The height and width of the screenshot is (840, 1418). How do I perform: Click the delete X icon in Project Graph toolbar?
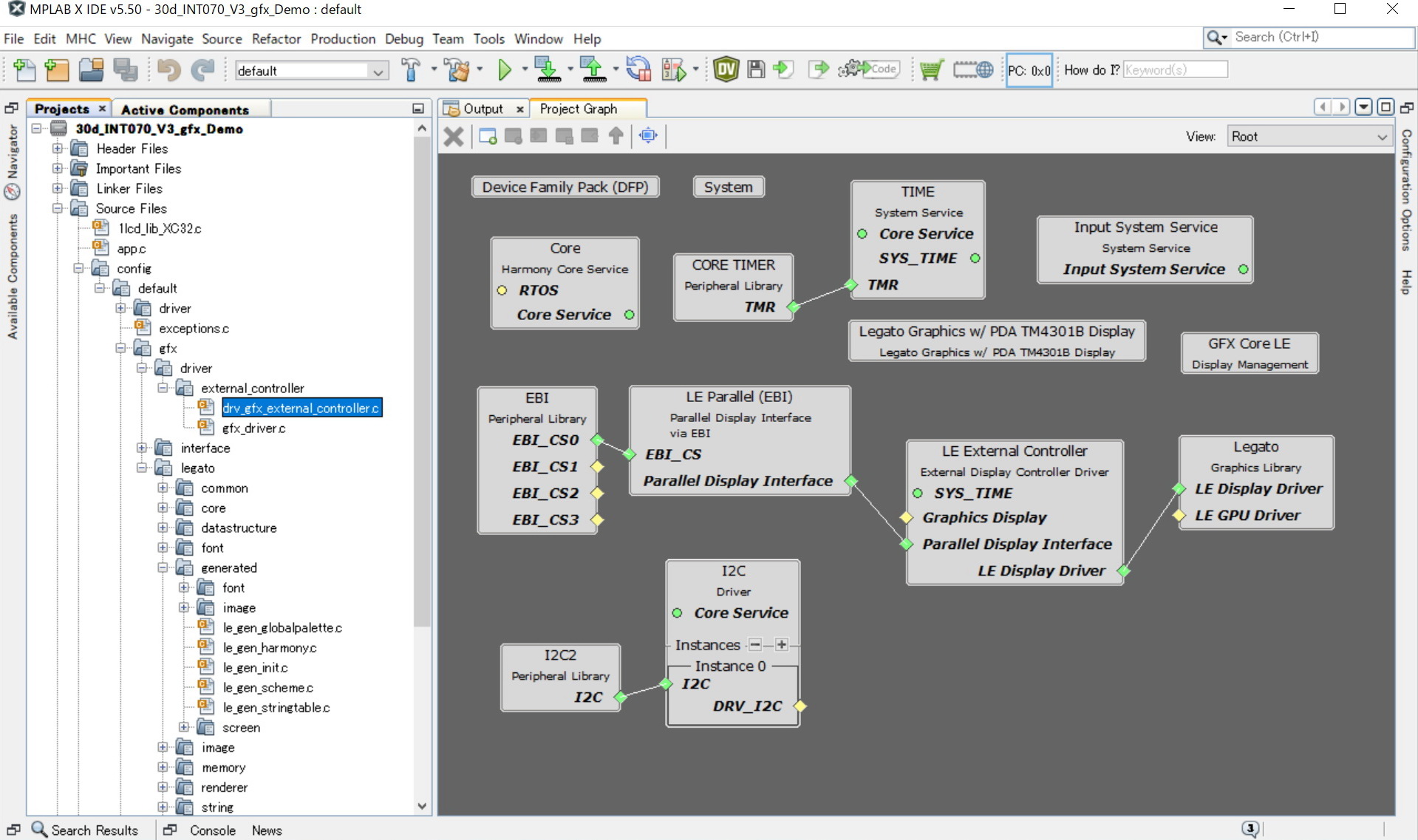(x=454, y=136)
